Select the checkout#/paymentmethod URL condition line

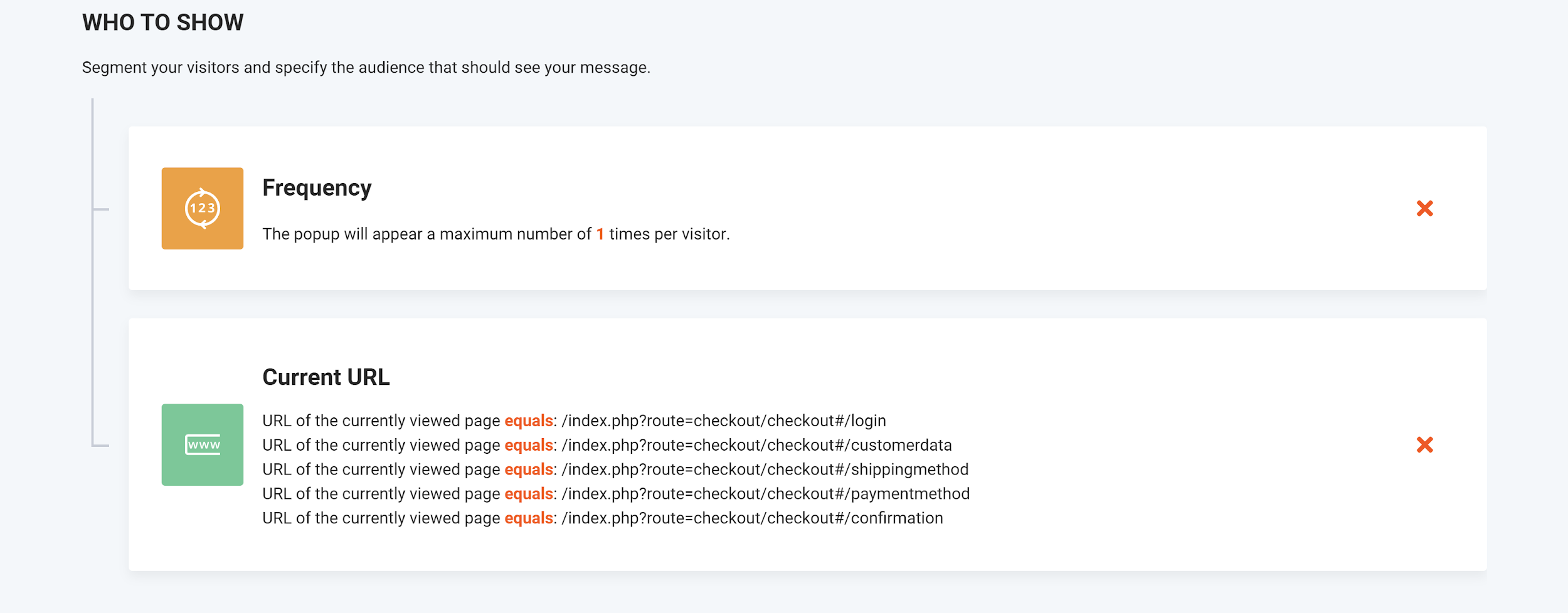point(616,494)
